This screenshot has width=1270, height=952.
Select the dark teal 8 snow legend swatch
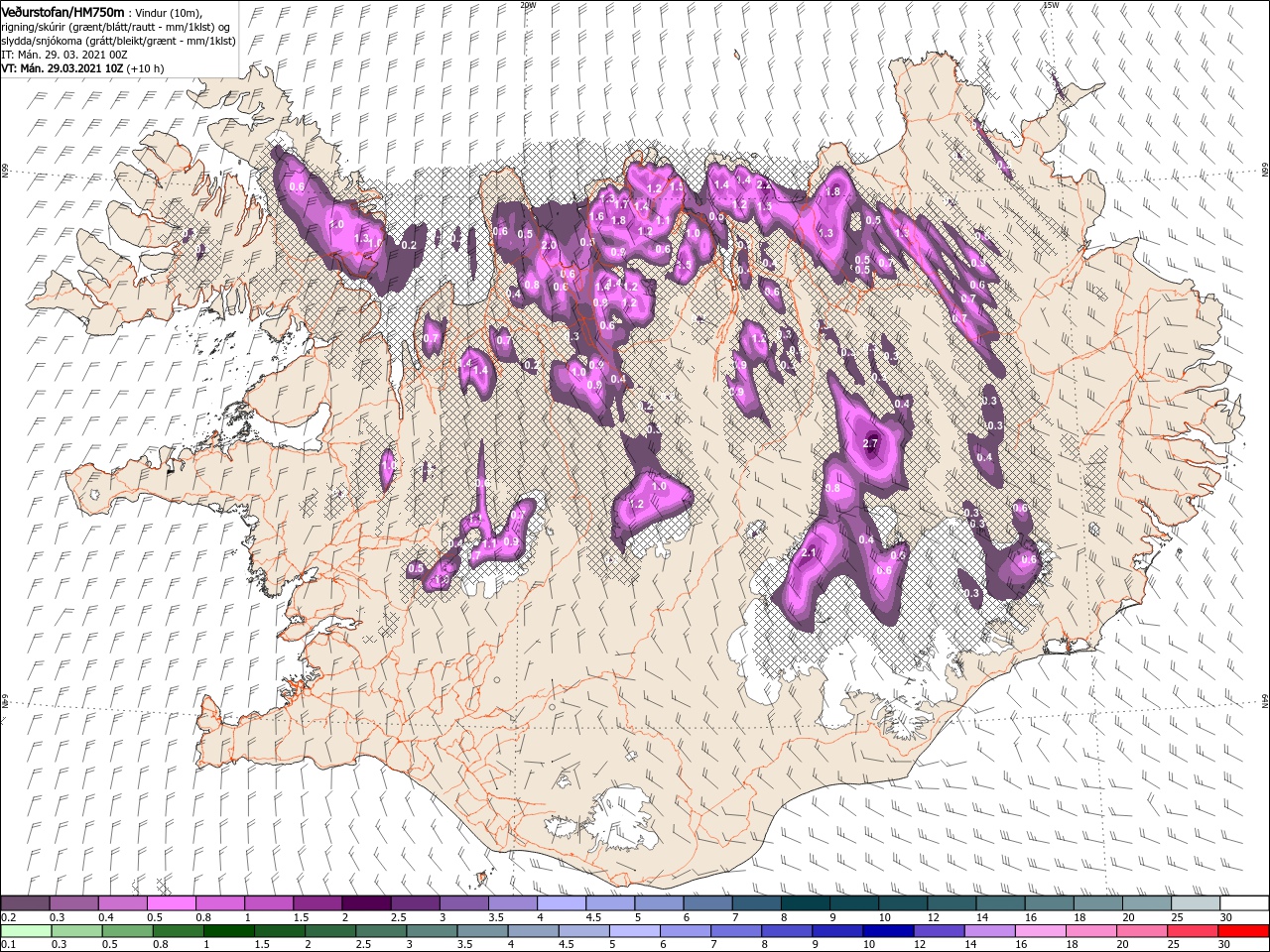tap(805, 903)
